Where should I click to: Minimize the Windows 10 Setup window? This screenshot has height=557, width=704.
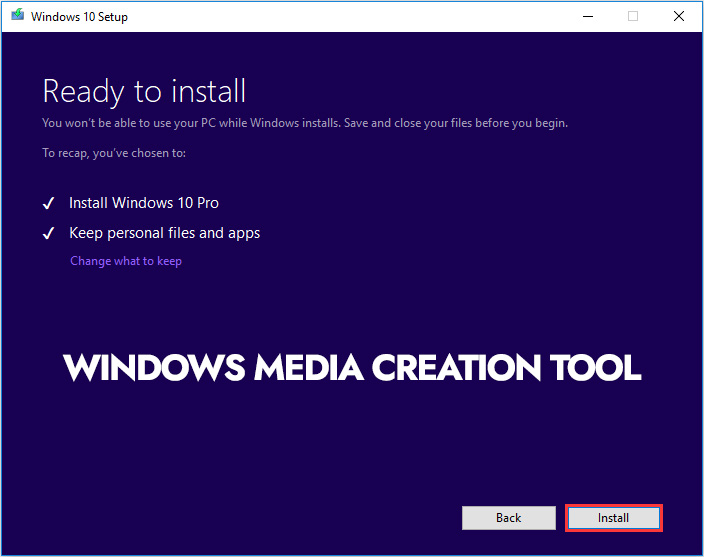tap(586, 16)
